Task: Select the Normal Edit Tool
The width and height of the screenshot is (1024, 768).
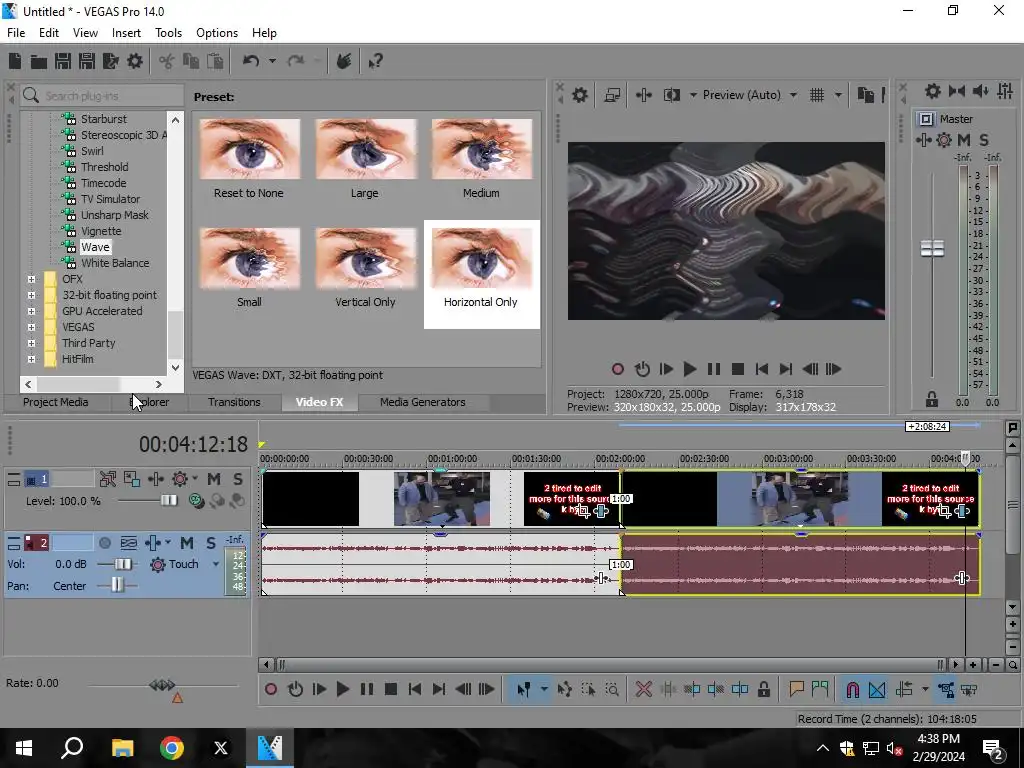Action: click(x=524, y=689)
